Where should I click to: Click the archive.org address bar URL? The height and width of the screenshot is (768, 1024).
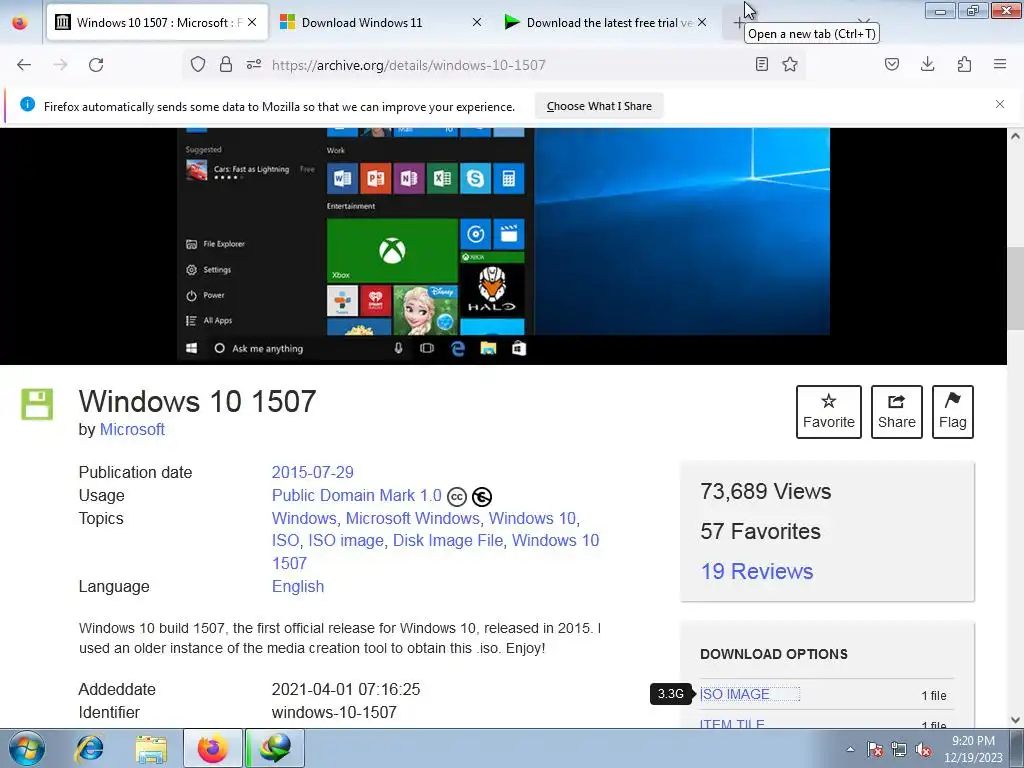[408, 65]
